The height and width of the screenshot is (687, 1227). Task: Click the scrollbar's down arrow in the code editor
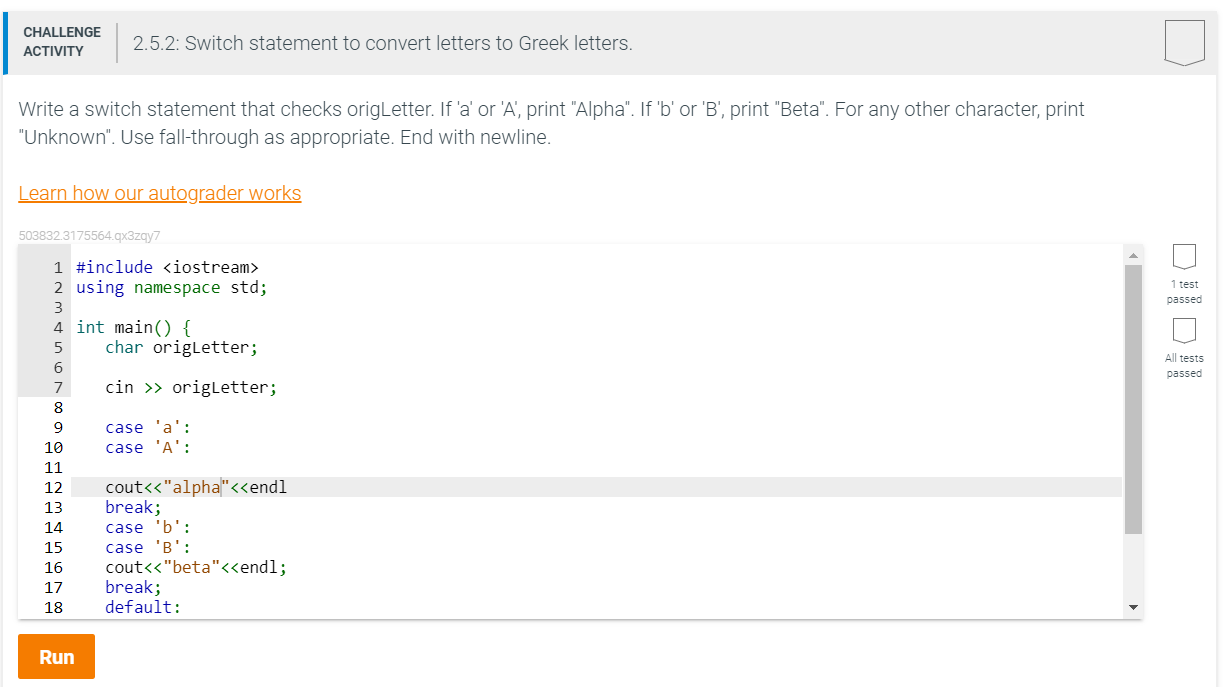1133,606
